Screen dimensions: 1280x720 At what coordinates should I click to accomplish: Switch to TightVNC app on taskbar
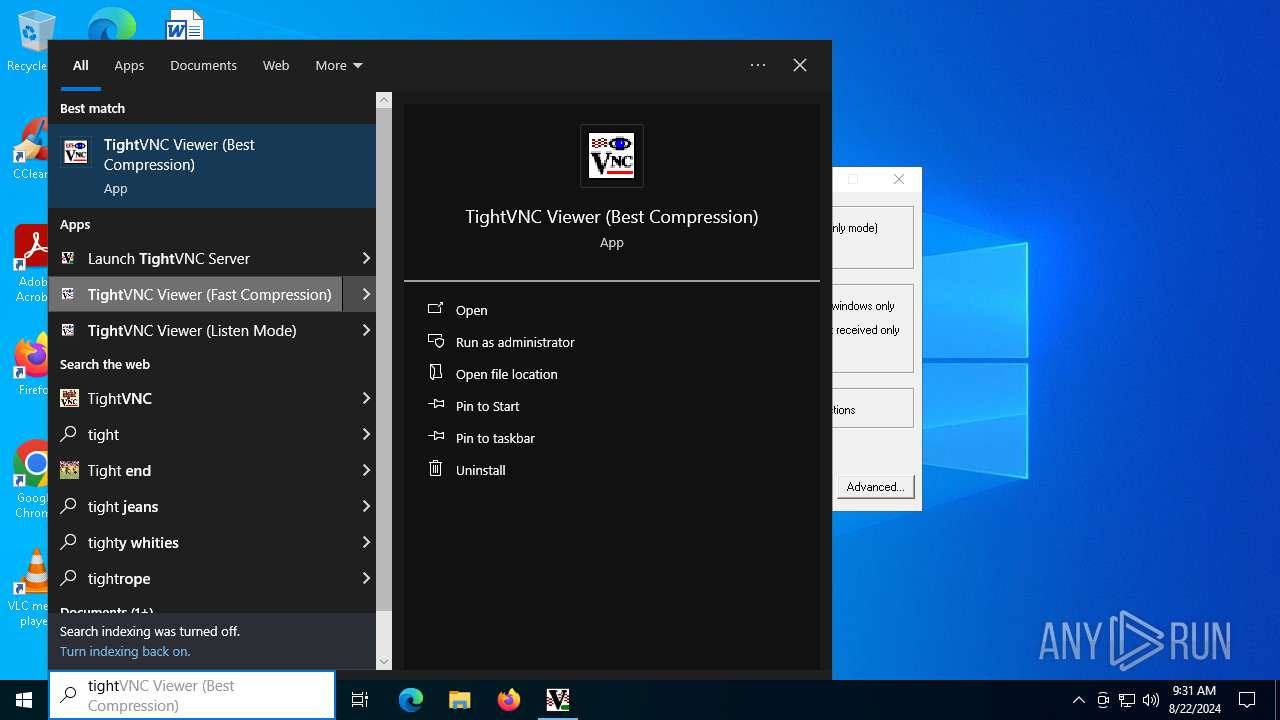pos(558,700)
